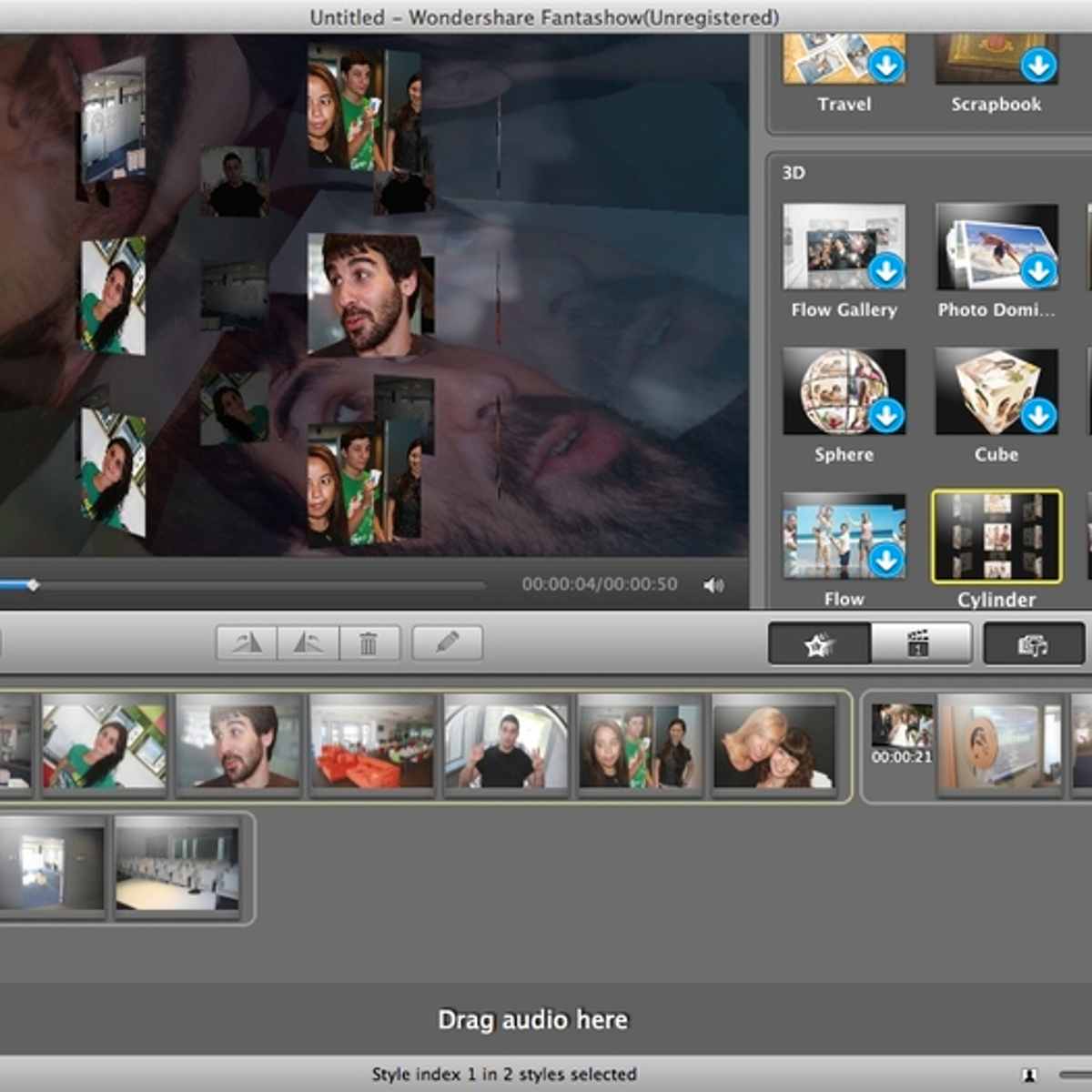
Task: Select the conference room tables clip
Action: (177, 866)
